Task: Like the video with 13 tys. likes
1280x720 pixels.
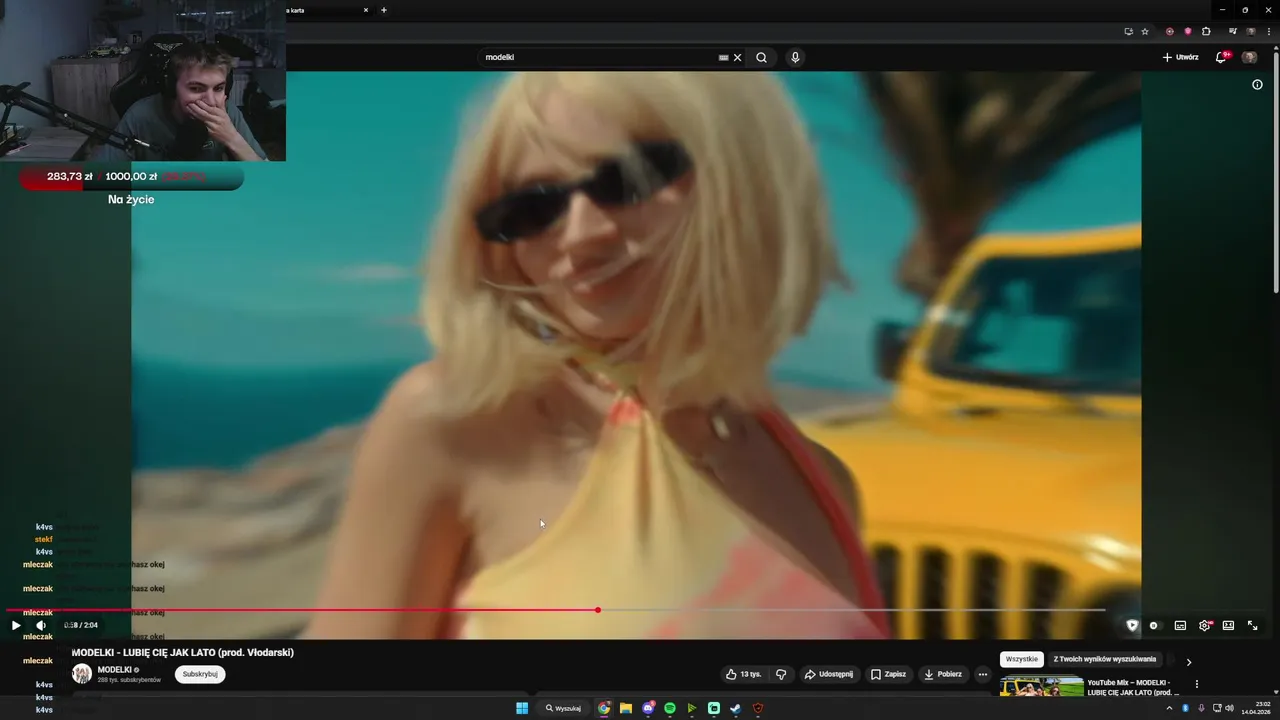Action: 744,674
